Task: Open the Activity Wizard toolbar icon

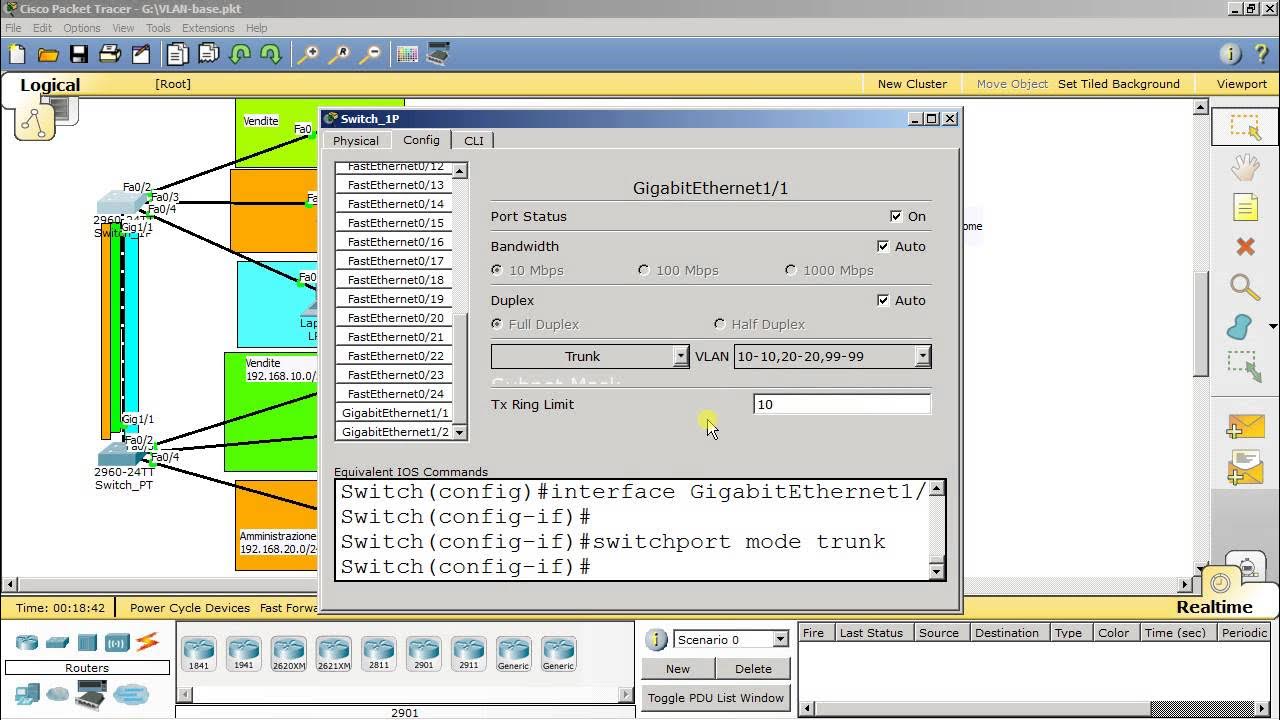Action: click(141, 54)
